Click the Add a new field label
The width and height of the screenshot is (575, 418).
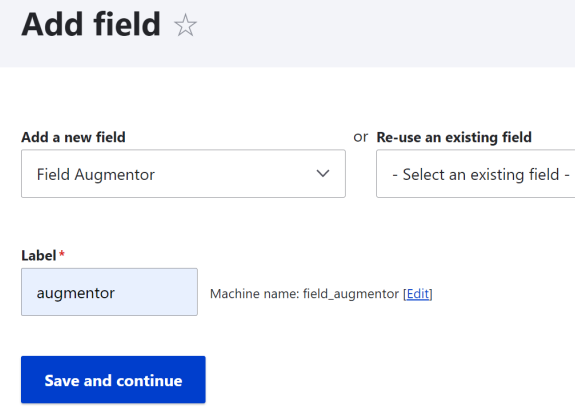tap(73, 137)
